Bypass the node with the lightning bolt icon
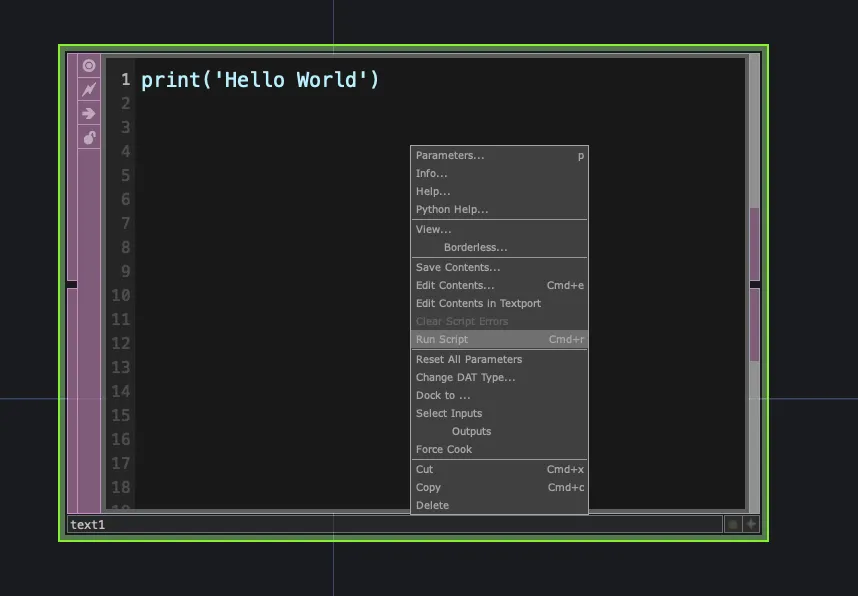 pyautogui.click(x=88, y=89)
